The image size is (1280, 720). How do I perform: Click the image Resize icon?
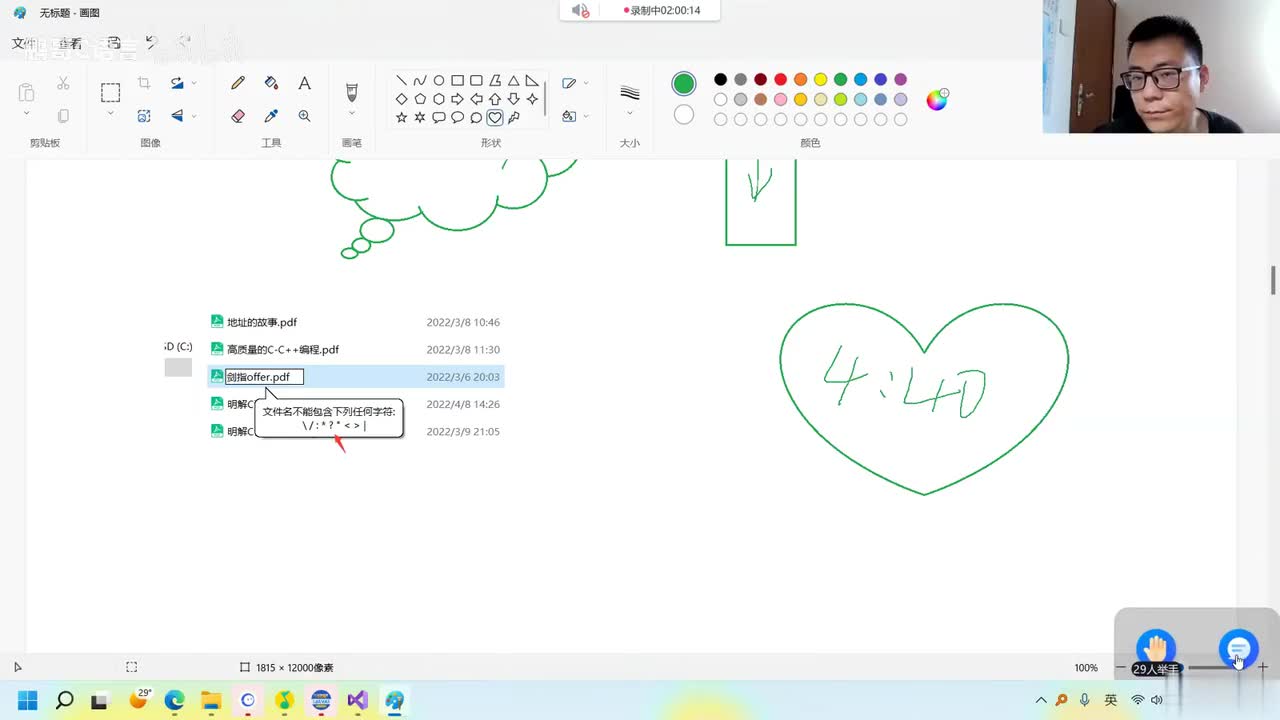coord(144,116)
